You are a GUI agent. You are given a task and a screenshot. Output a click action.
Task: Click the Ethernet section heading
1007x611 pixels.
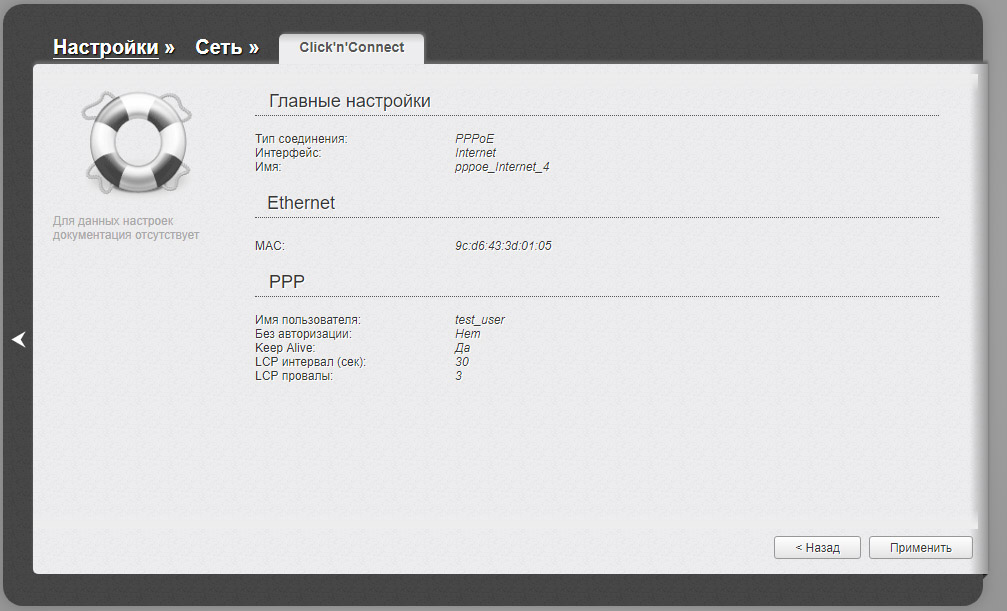(x=301, y=203)
